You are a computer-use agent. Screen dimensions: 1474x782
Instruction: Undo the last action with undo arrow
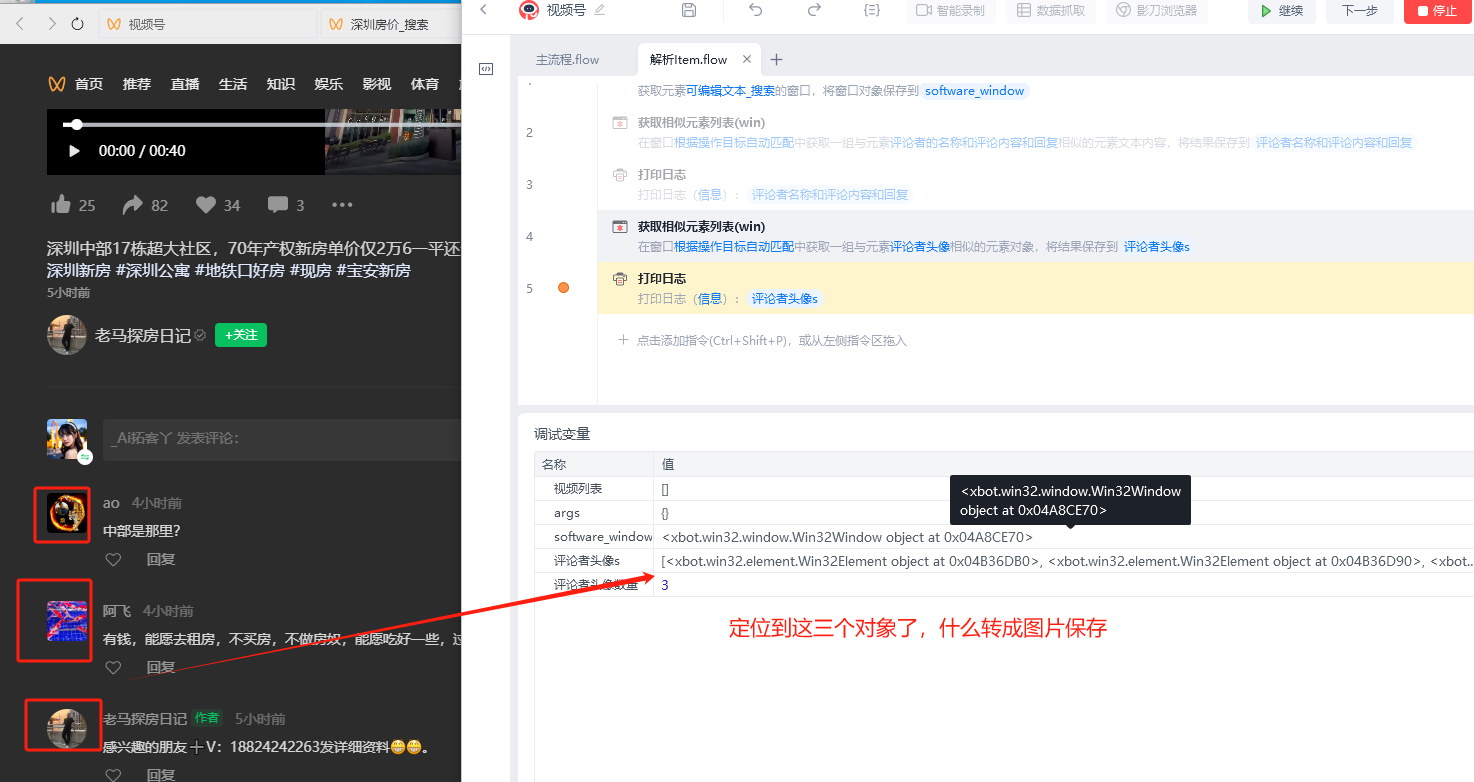(755, 10)
